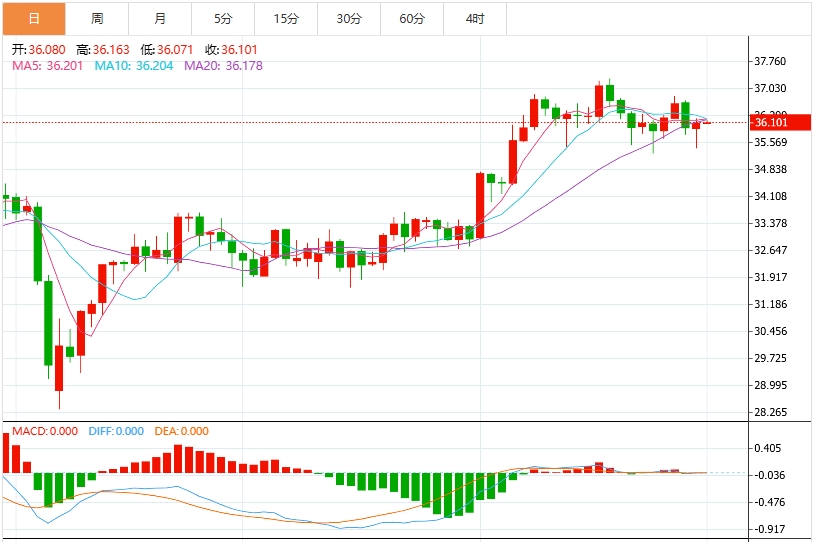
Task: Open the 30分 timeframe tab
Action: click(x=349, y=19)
